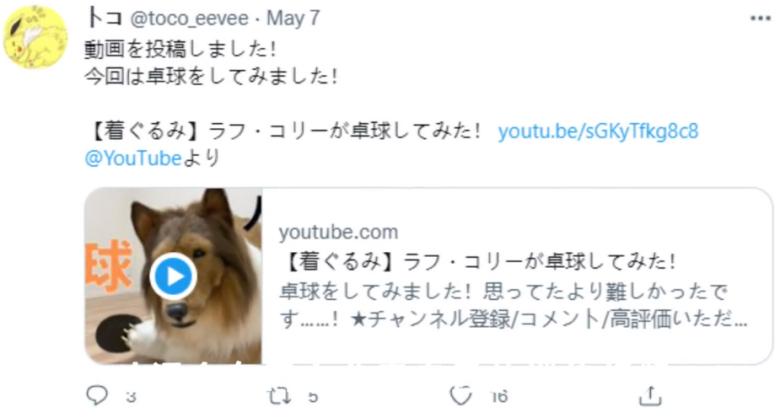Open the May 7 timestamp
Image resolution: width=780 pixels, height=418 pixels.
[x=293, y=18]
